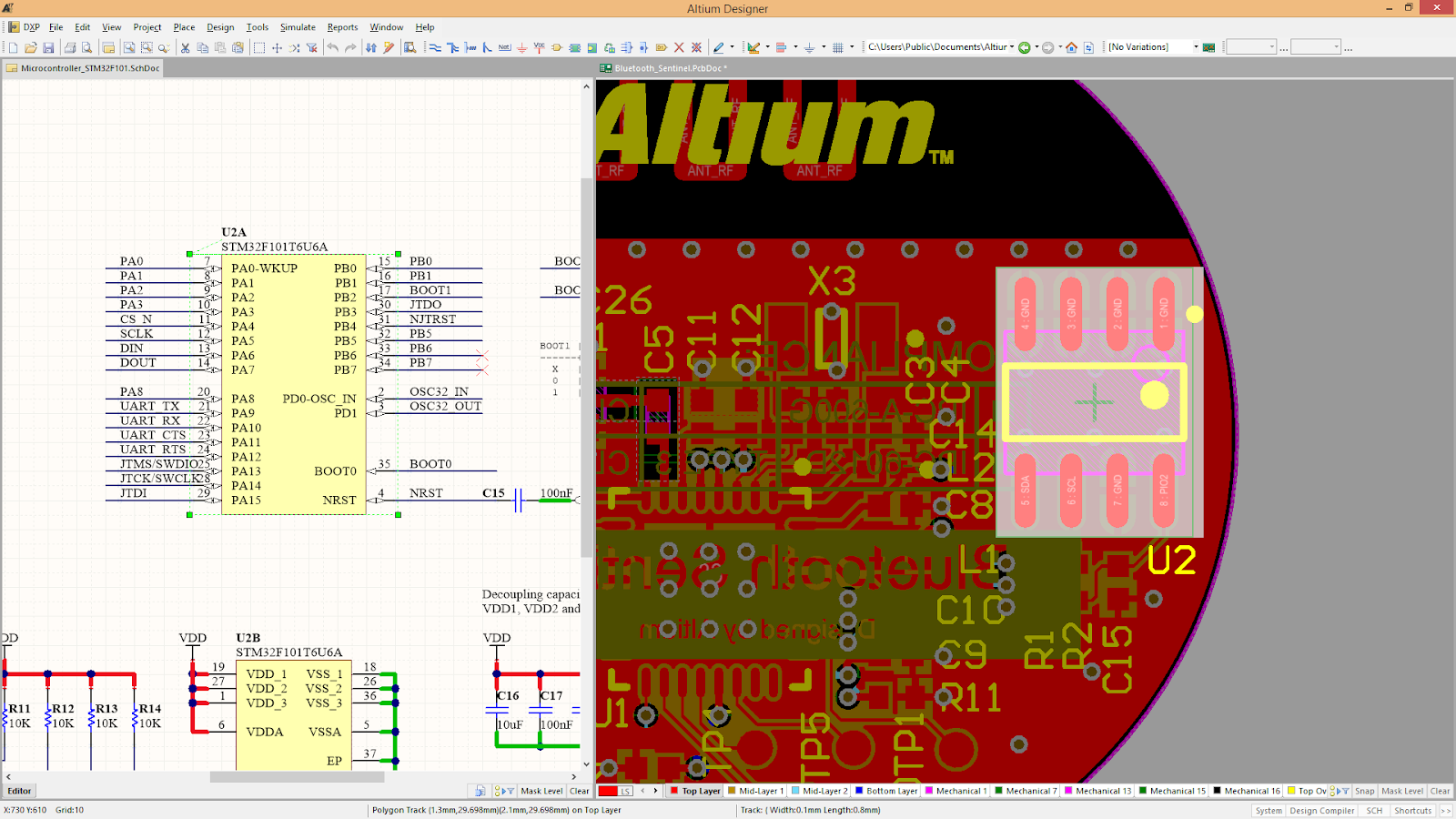The image size is (1456, 819).
Task: Click the Select inside area icon
Action: tap(259, 47)
